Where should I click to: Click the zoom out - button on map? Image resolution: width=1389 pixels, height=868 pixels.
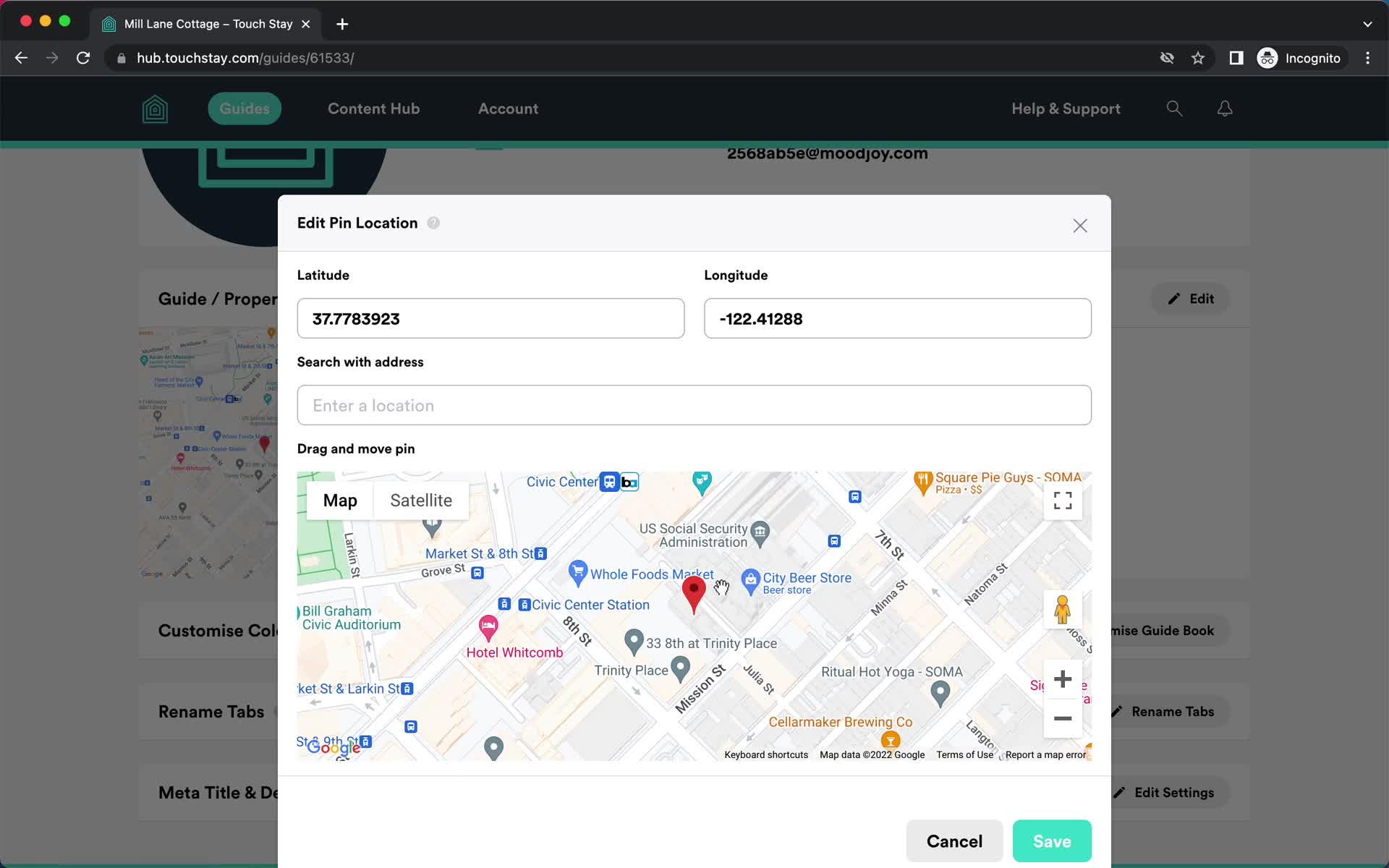pos(1061,718)
